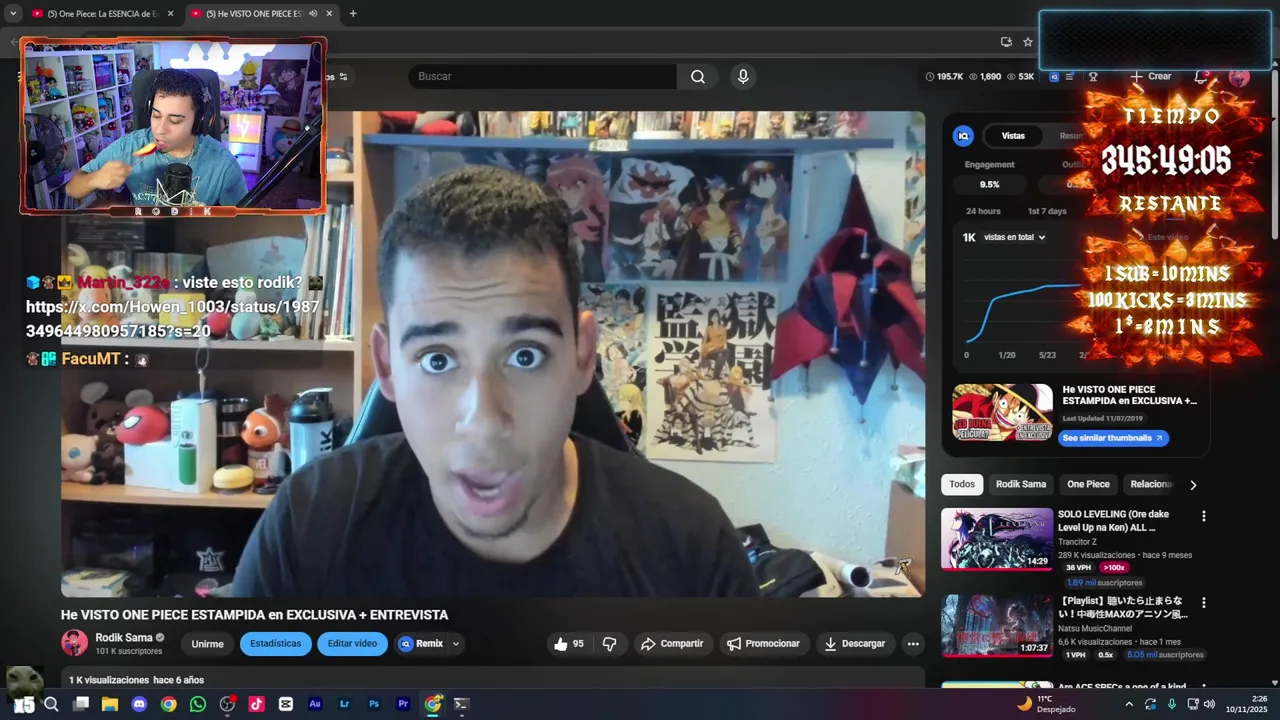Image resolution: width=1280 pixels, height=720 pixels.
Task: Click the Compartir share button
Action: (672, 644)
